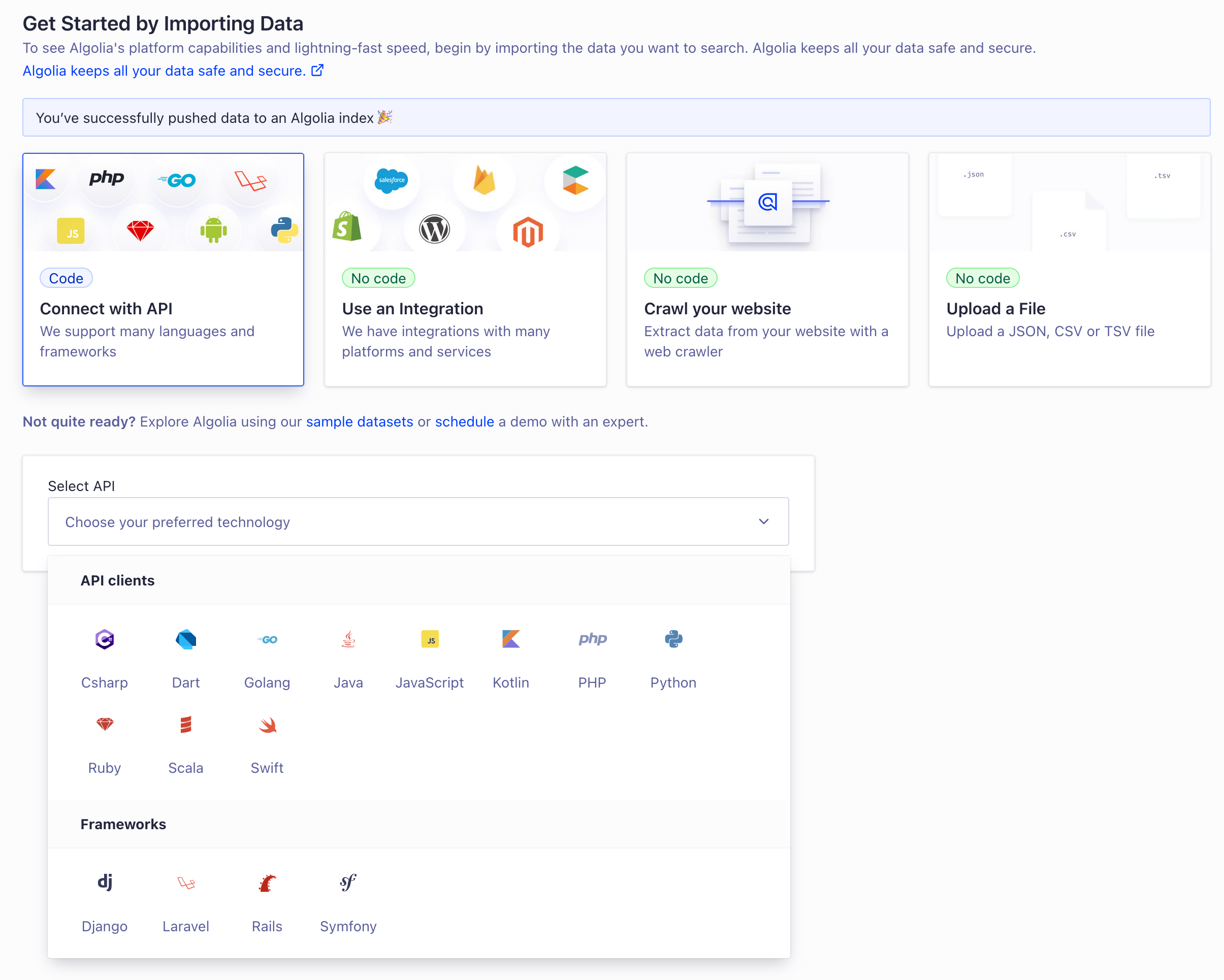Choose the Upload a File card

click(1069, 270)
